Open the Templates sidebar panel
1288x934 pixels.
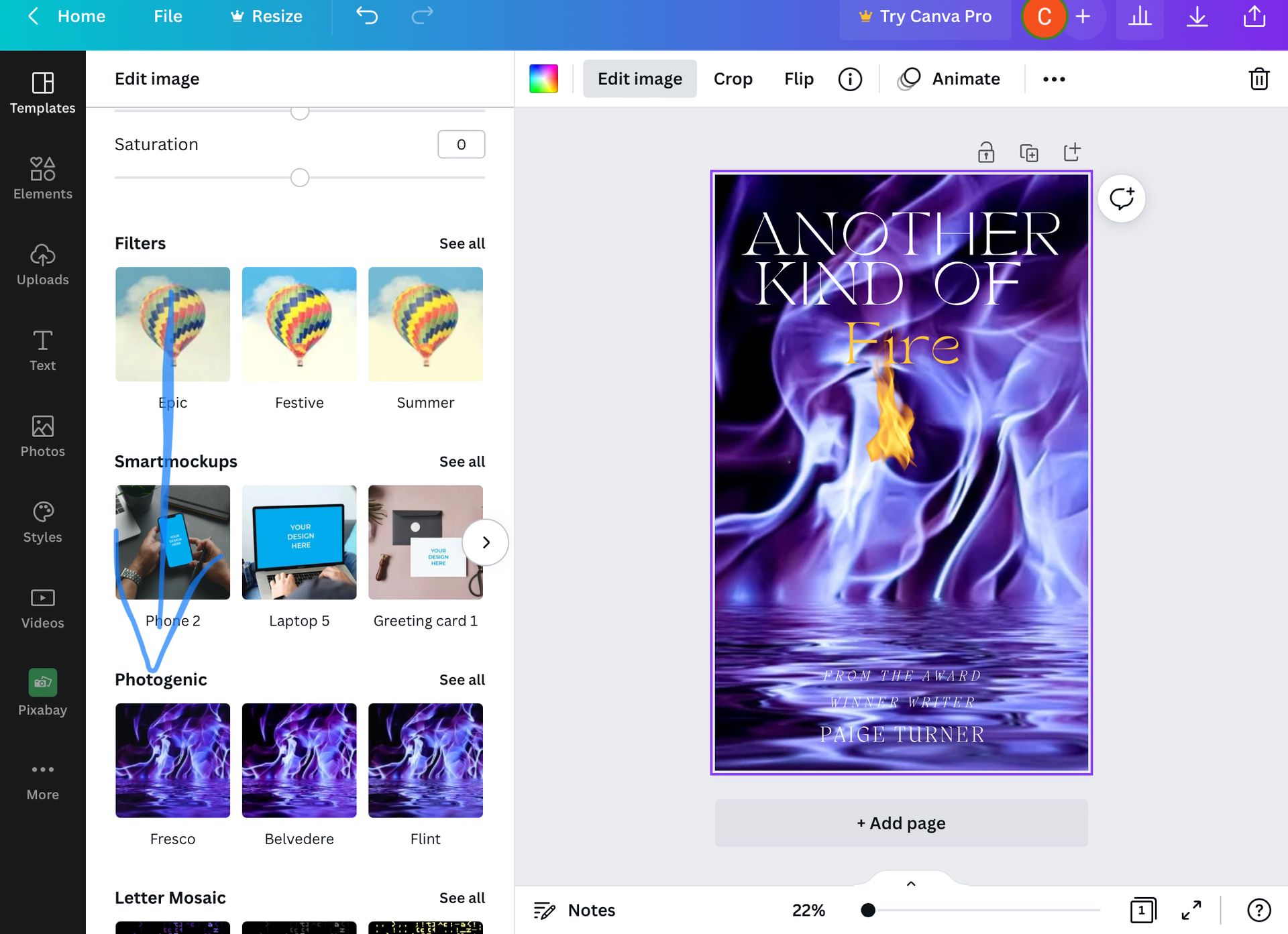coord(42,93)
